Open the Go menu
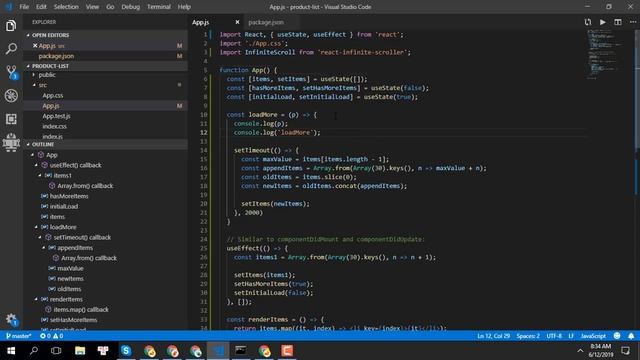This screenshot has height=360, width=640. tap(110, 7)
